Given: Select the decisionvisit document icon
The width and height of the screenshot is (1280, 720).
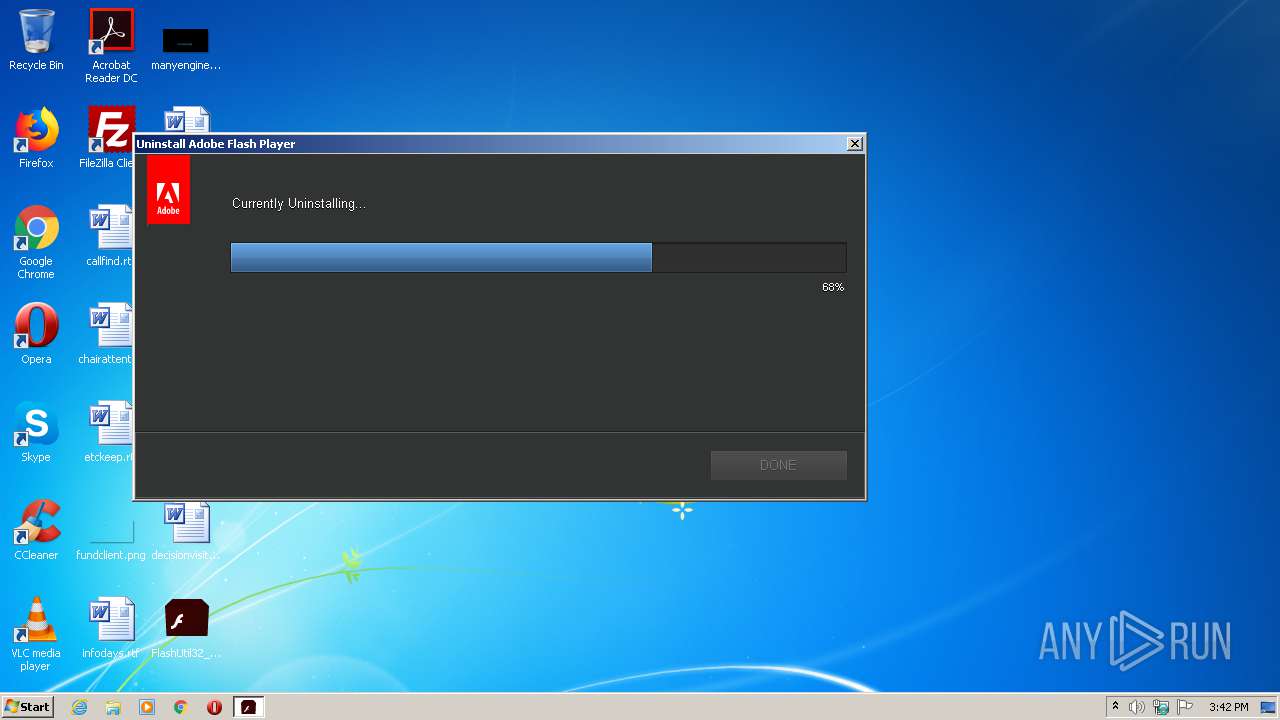Looking at the screenshot, I should pos(186,531).
